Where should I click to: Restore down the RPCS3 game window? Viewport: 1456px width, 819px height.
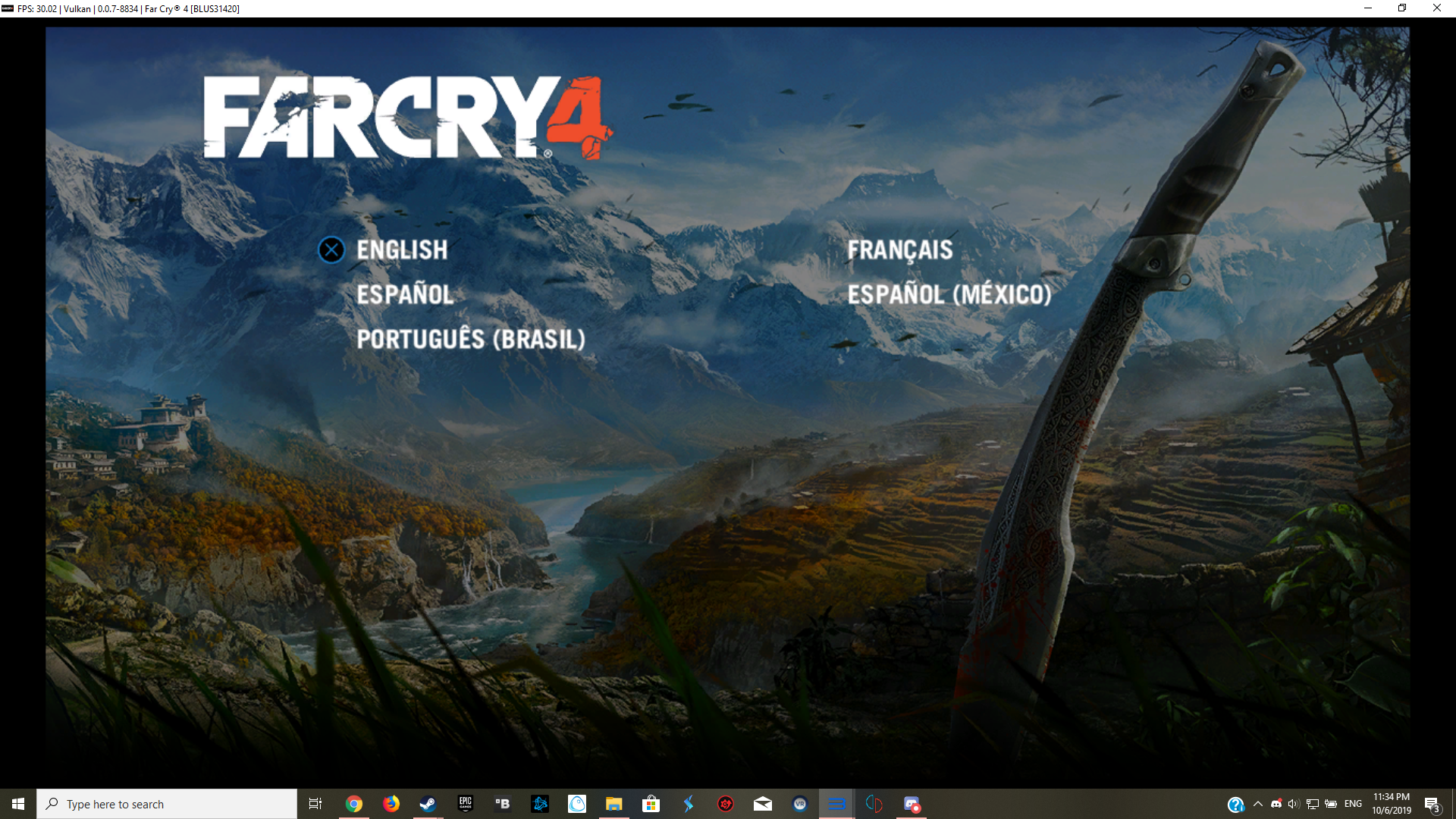tap(1402, 8)
